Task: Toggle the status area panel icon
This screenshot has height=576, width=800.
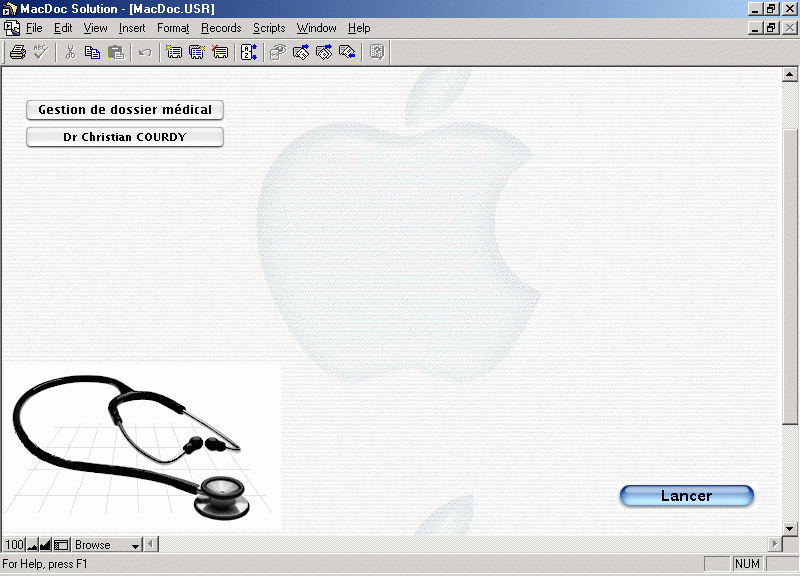Action: coord(61,545)
